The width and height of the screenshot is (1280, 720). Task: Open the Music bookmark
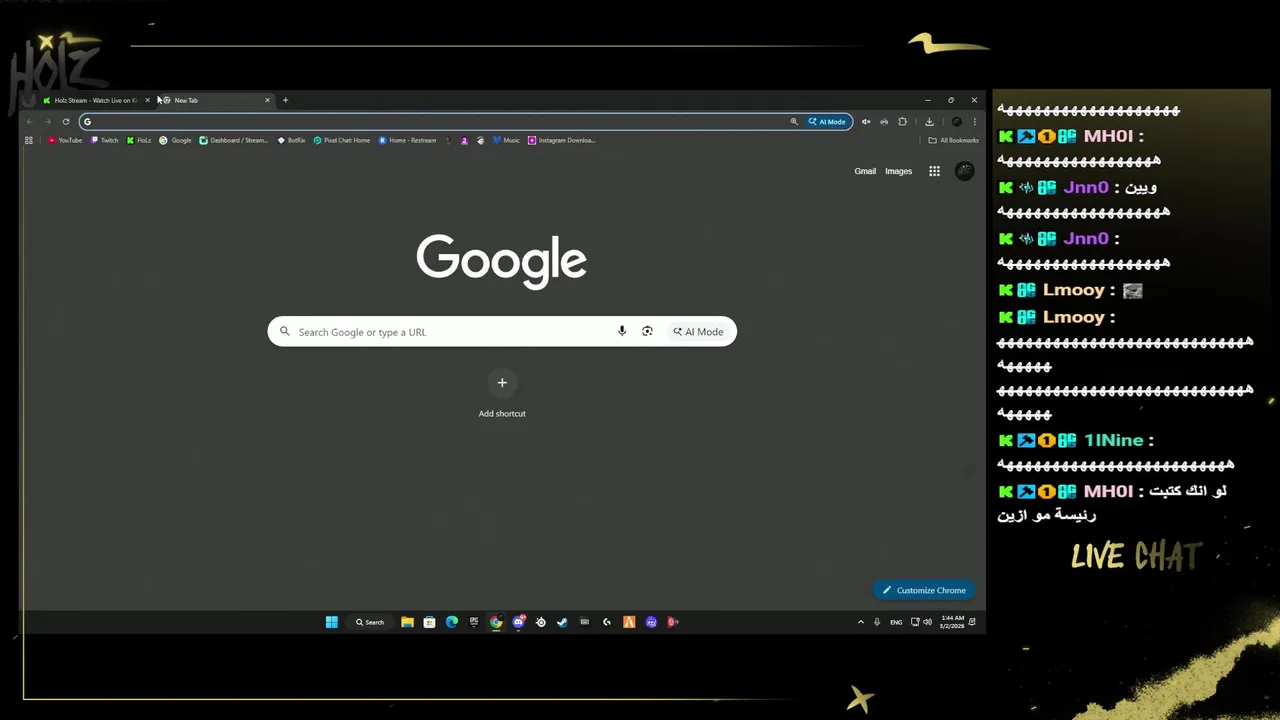click(506, 140)
